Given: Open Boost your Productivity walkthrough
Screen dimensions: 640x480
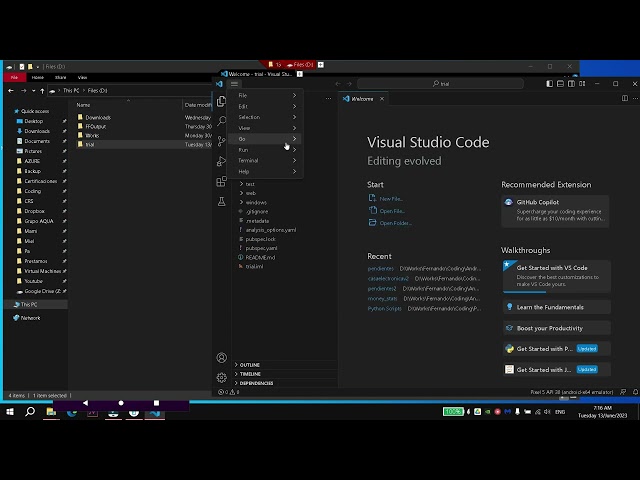Looking at the screenshot, I should [x=557, y=328].
